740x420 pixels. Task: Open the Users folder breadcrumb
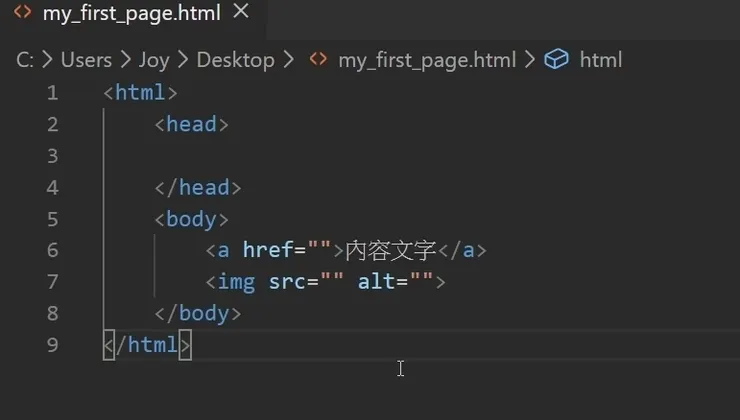click(x=86, y=60)
